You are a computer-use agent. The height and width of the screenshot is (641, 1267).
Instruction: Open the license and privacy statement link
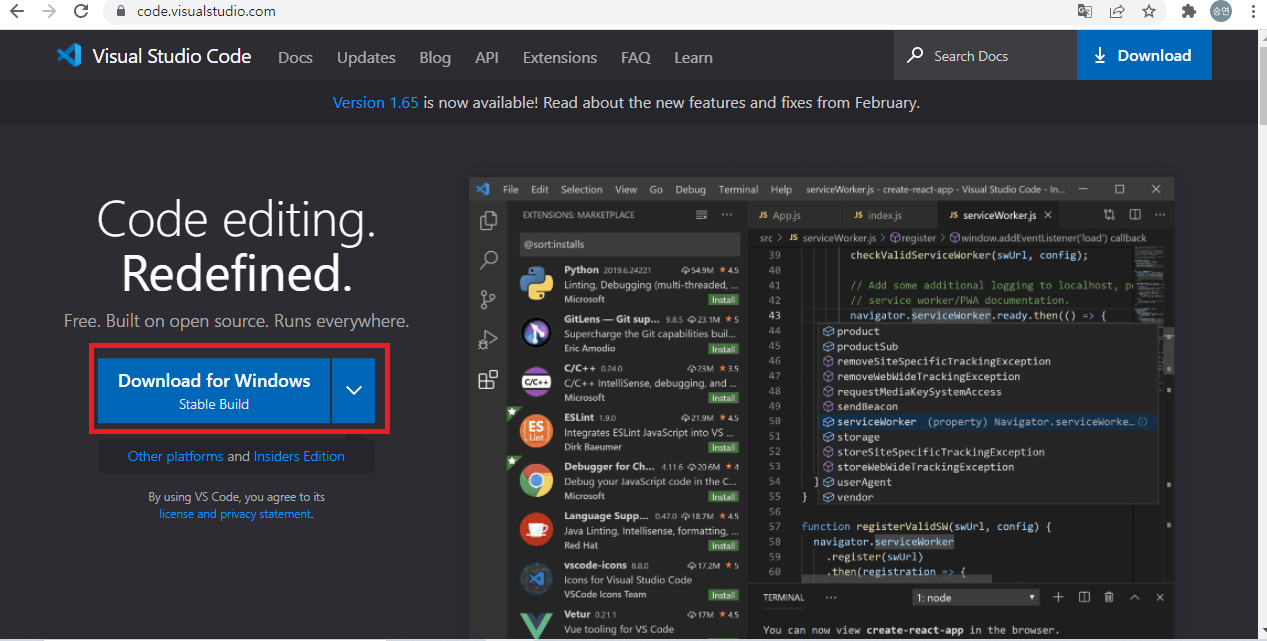point(235,514)
